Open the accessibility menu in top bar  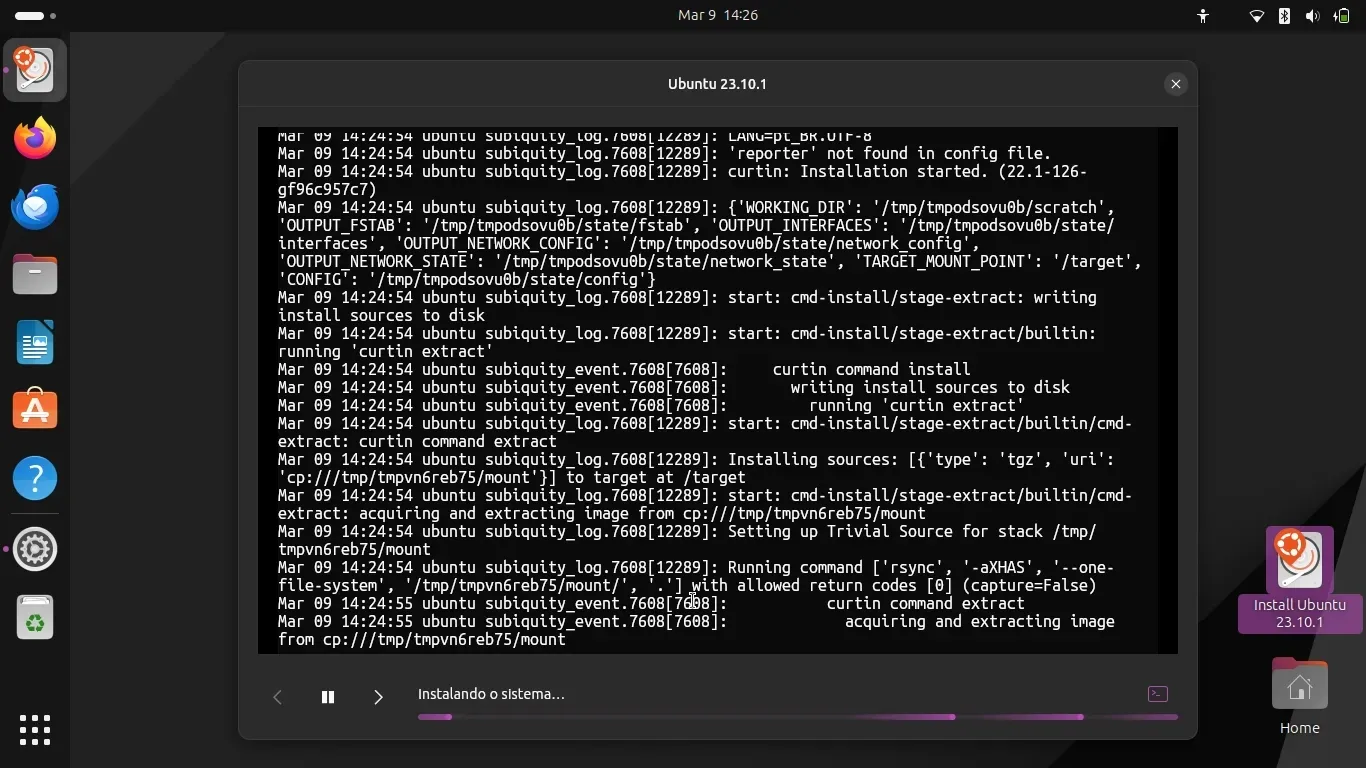1203,16
